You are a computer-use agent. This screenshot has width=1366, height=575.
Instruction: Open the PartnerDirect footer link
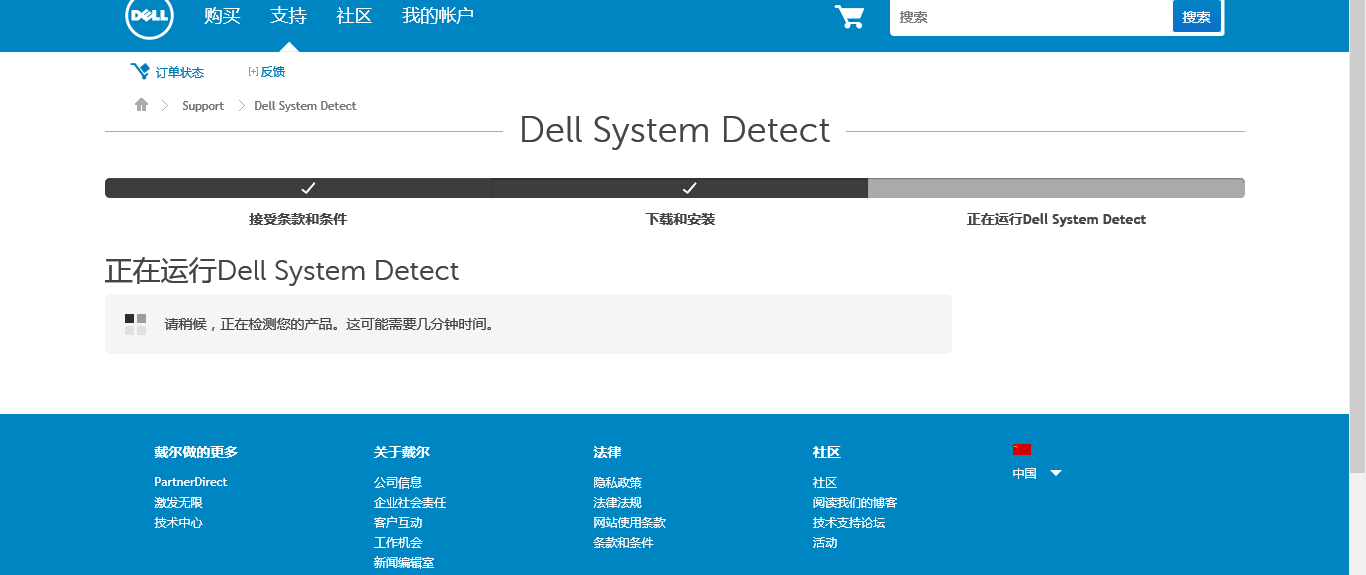pos(191,482)
